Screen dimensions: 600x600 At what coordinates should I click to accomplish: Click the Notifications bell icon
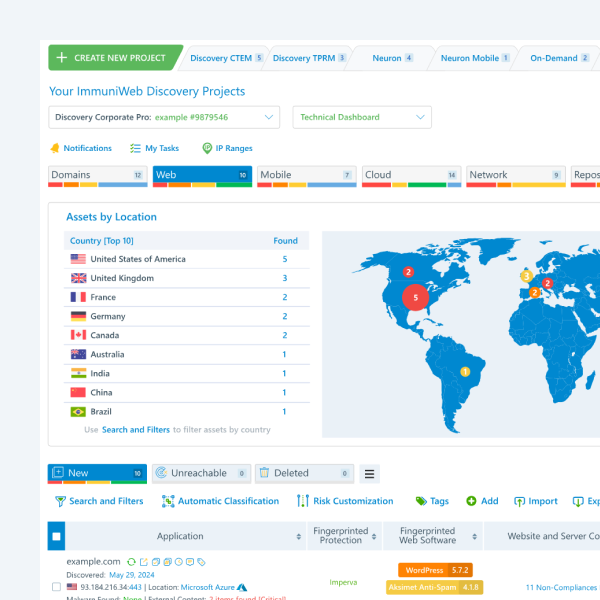(x=55, y=148)
